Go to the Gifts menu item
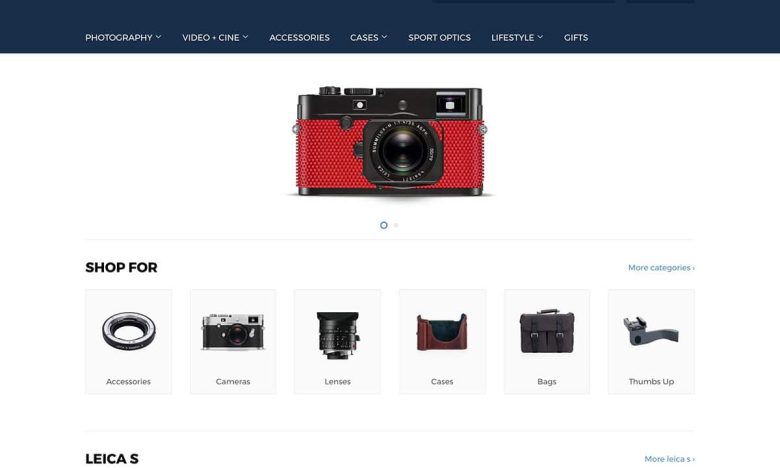 (x=576, y=37)
